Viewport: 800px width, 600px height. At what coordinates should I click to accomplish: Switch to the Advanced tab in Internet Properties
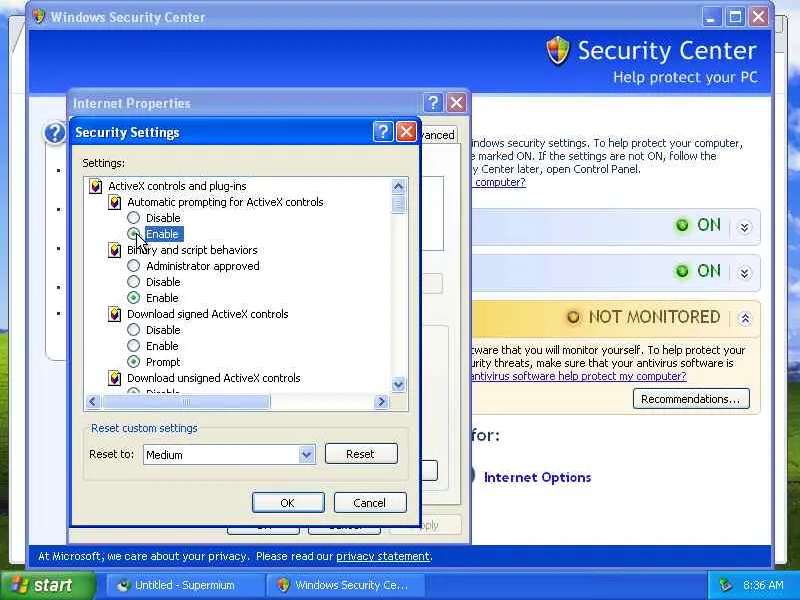click(437, 135)
